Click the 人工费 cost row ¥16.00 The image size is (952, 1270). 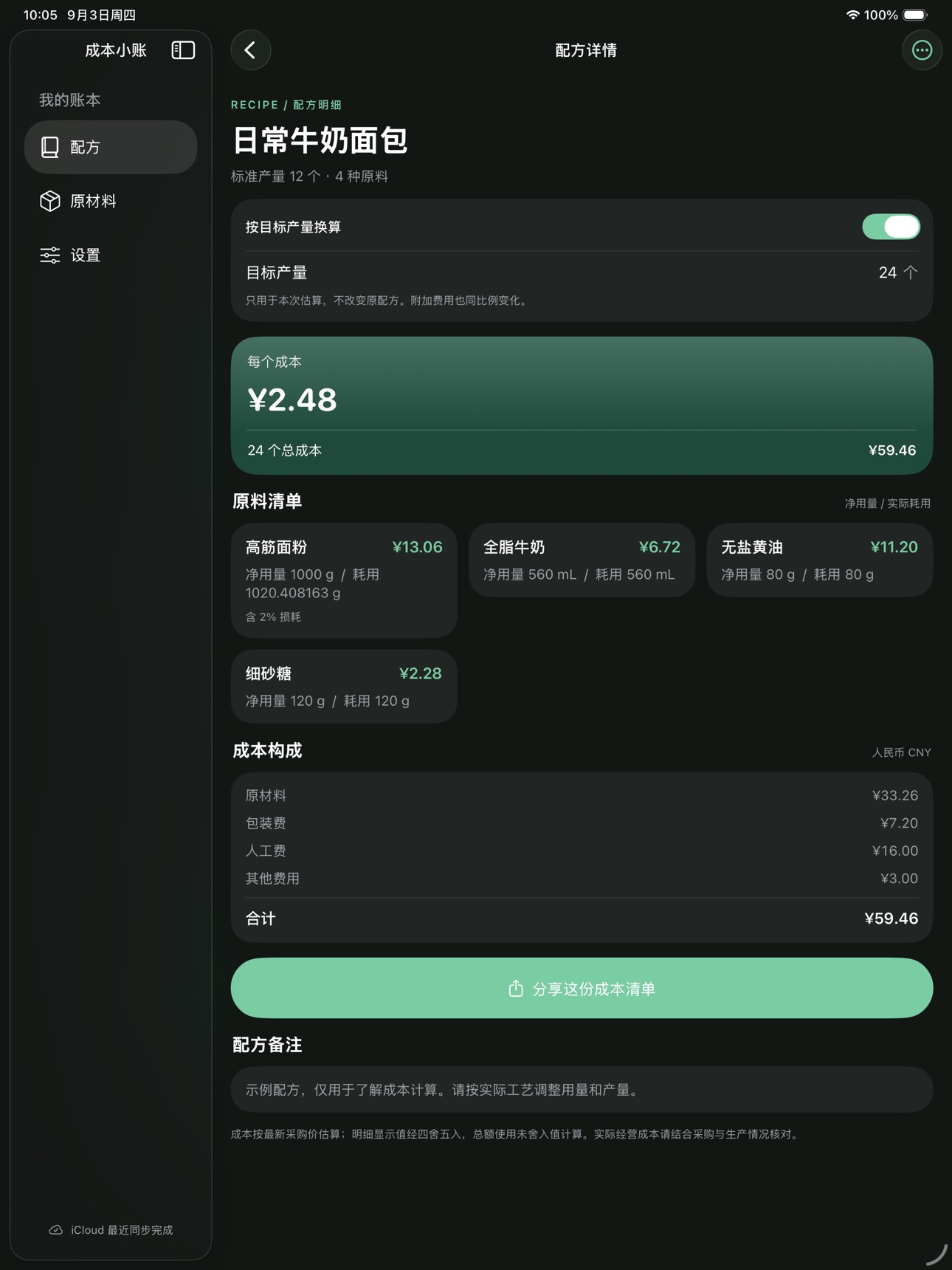(x=582, y=851)
